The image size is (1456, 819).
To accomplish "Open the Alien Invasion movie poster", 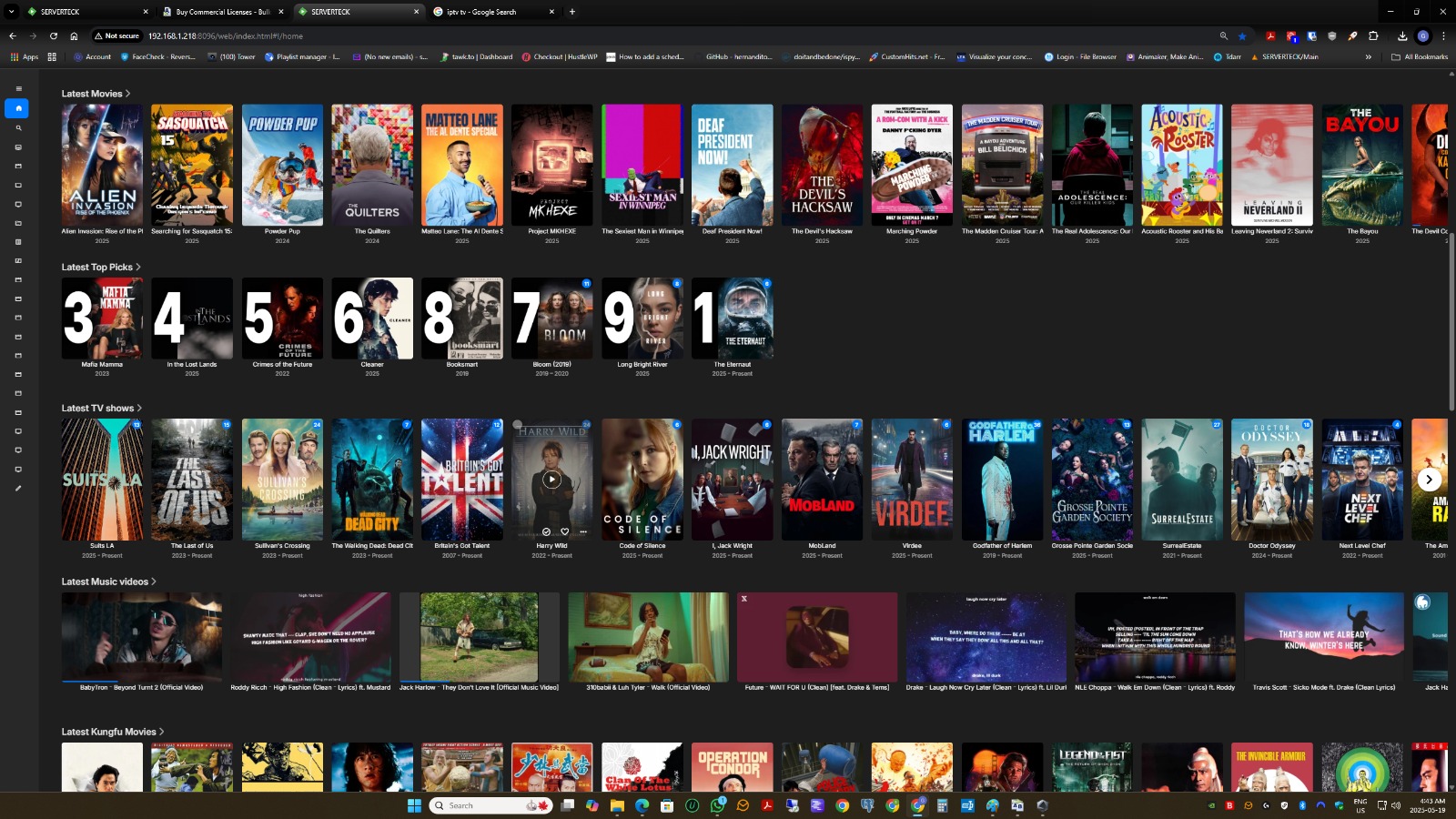I will coord(102,165).
